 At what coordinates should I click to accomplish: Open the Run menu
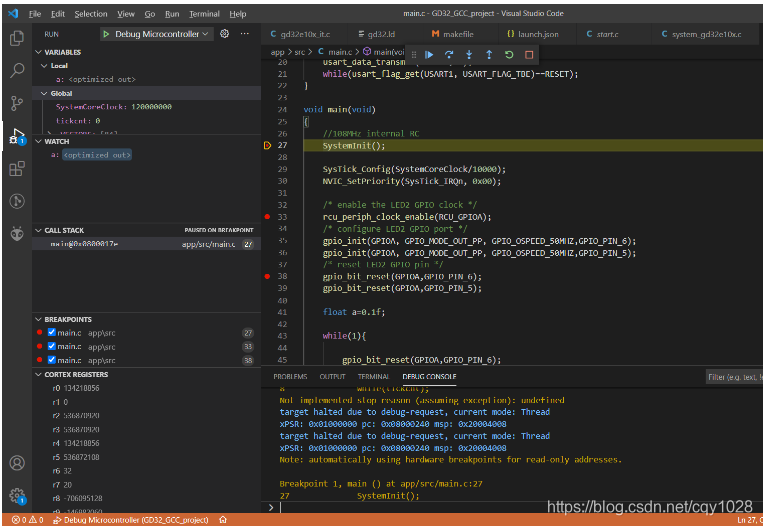pos(172,14)
